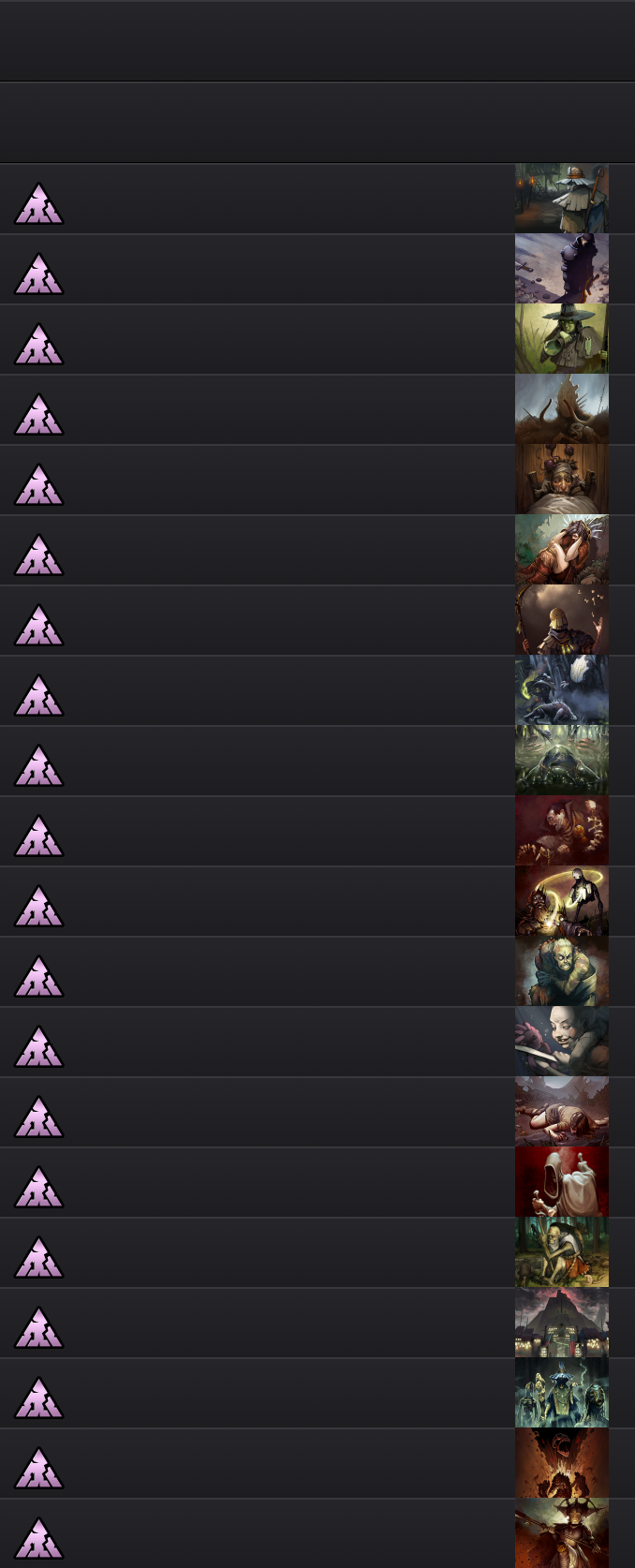Viewport: 635px width, 1568px height.
Task: Select the embracing couple artwork thumbnail
Action: coord(562,550)
